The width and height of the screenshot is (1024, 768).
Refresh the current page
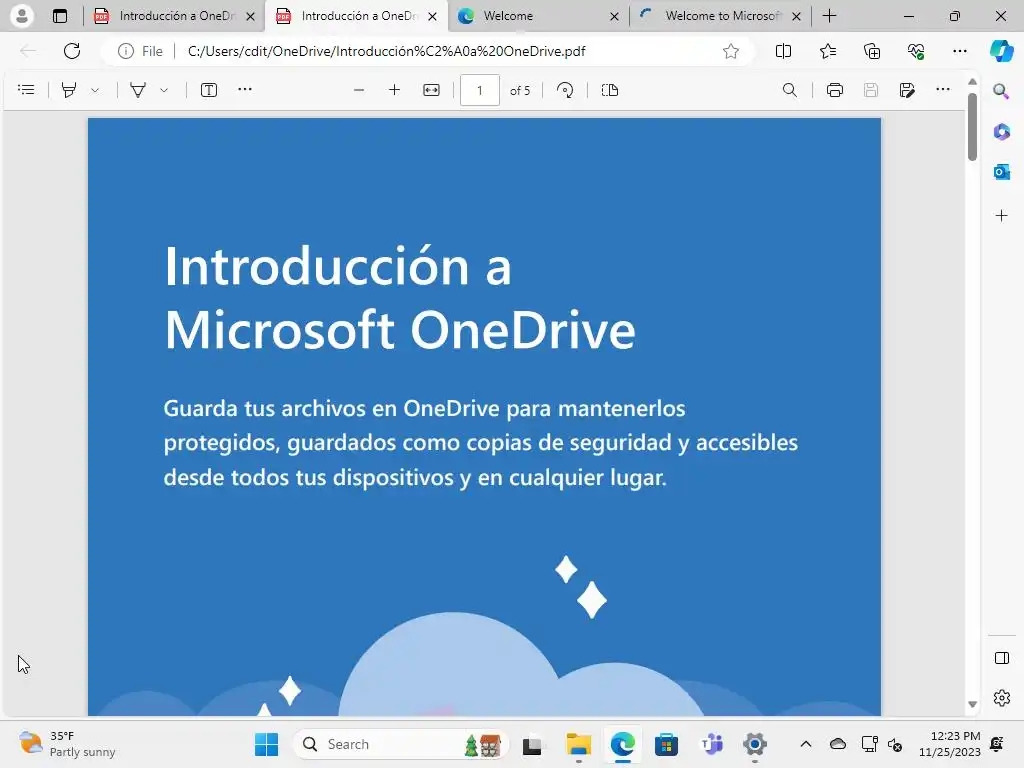[x=72, y=51]
